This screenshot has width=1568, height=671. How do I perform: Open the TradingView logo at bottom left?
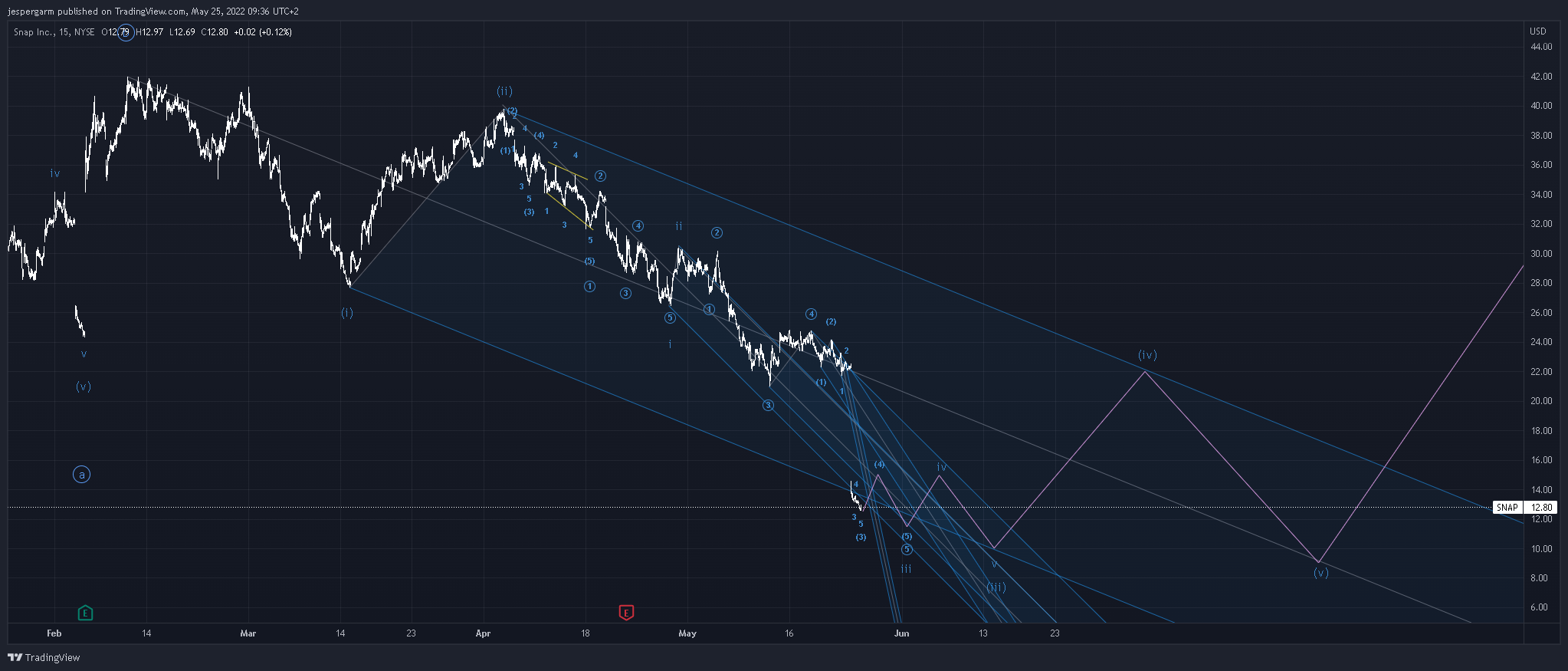(x=44, y=657)
